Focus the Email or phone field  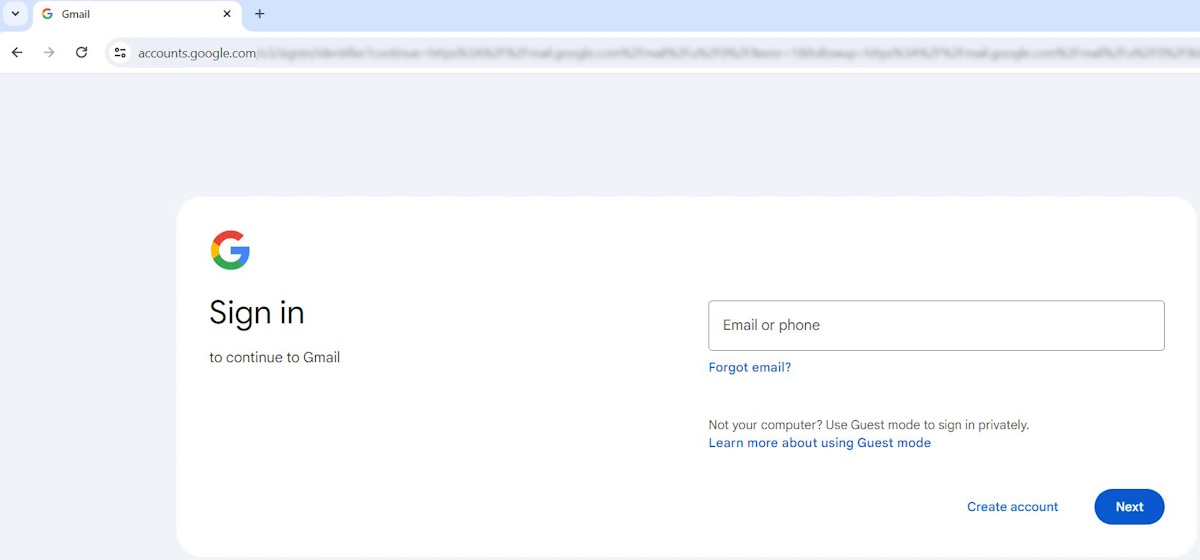click(936, 325)
